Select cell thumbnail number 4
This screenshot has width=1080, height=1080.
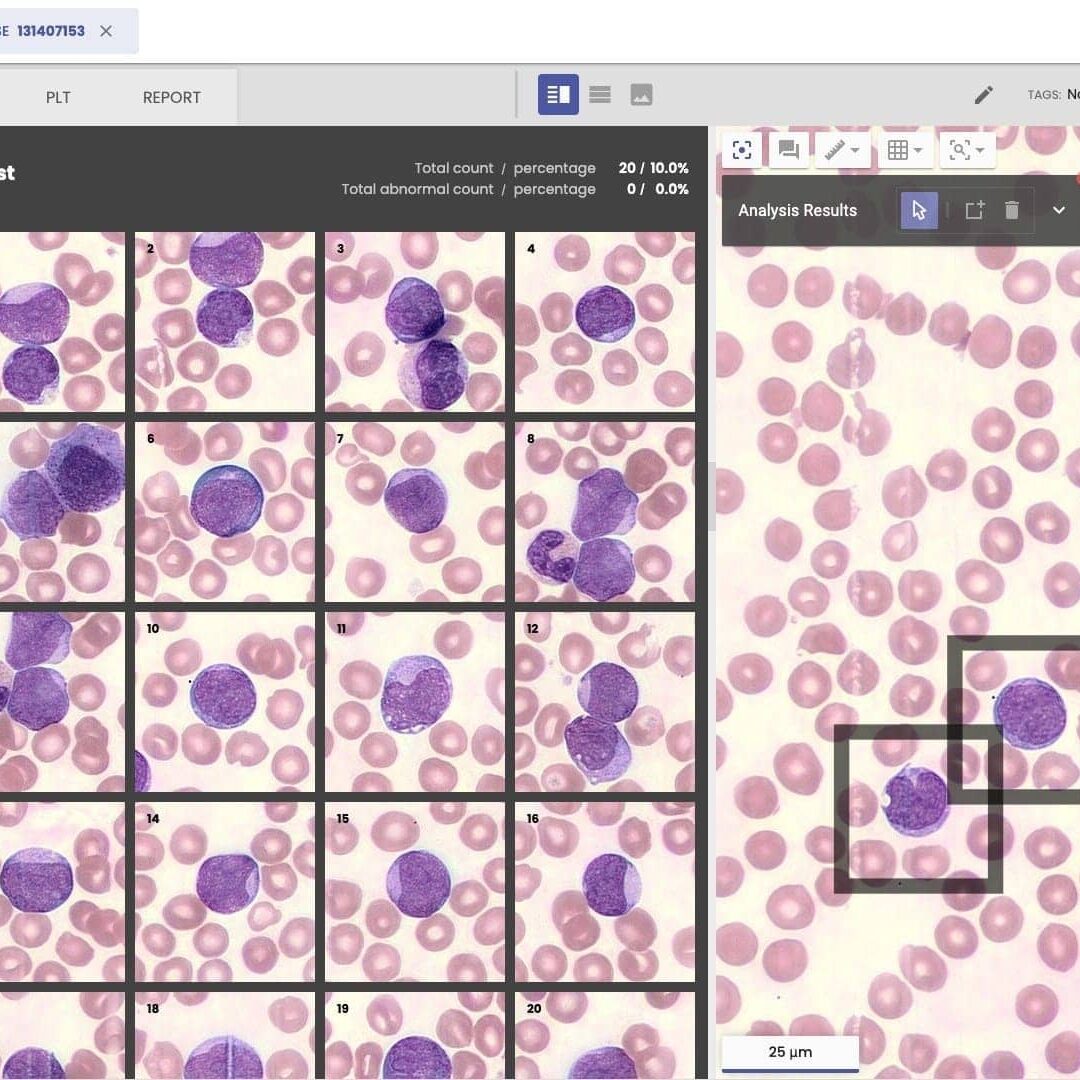click(605, 322)
